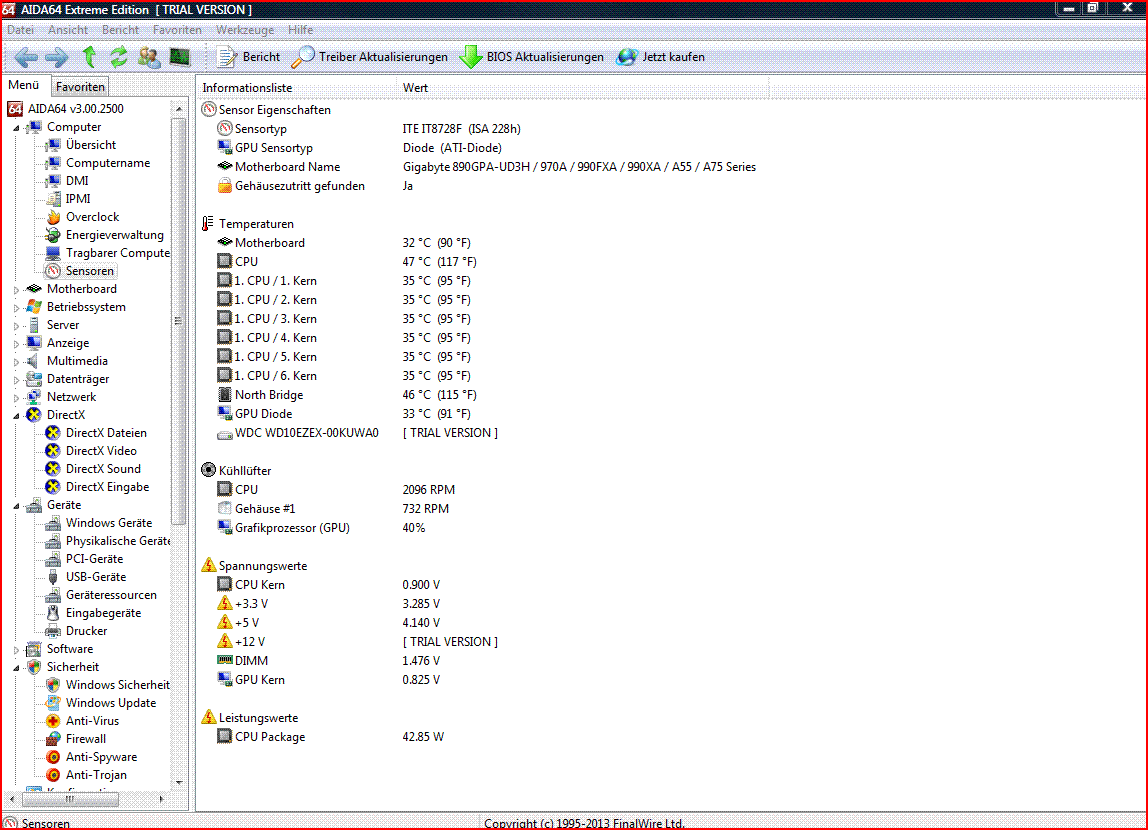Image resolution: width=1148 pixels, height=830 pixels.
Task: Open the Overclock flame icon item
Action: coord(53,217)
